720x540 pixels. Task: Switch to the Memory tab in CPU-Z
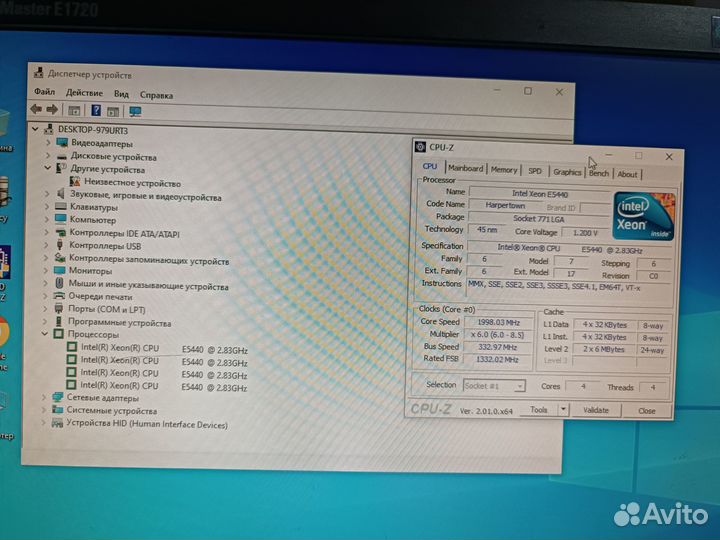[504, 170]
